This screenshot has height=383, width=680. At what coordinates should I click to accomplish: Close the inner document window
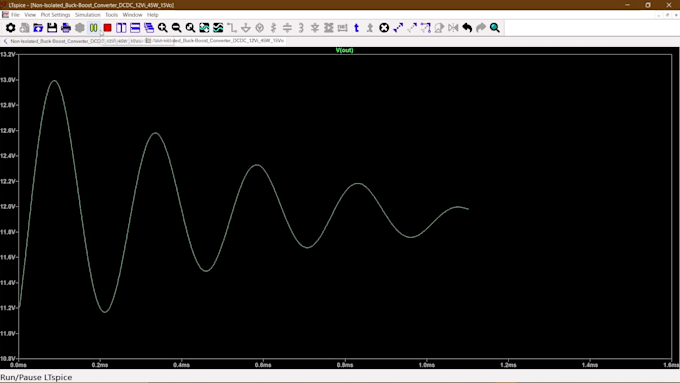pos(676,15)
